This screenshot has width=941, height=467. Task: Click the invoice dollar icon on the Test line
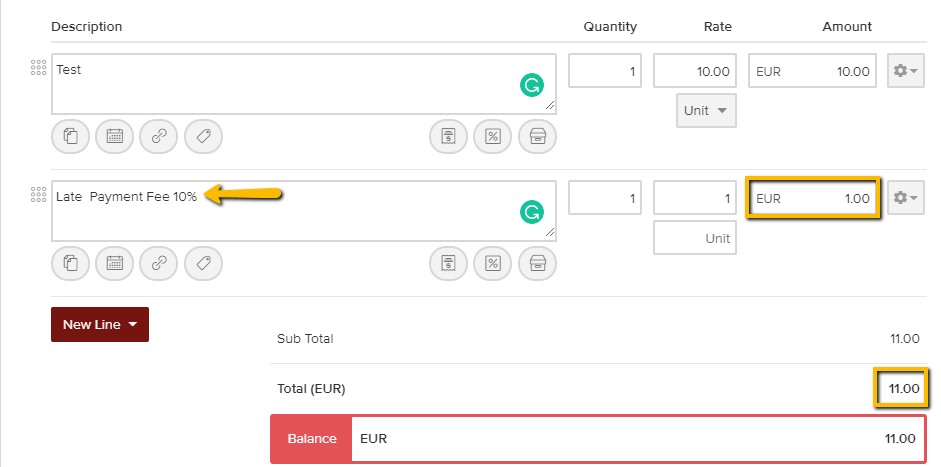pos(449,136)
